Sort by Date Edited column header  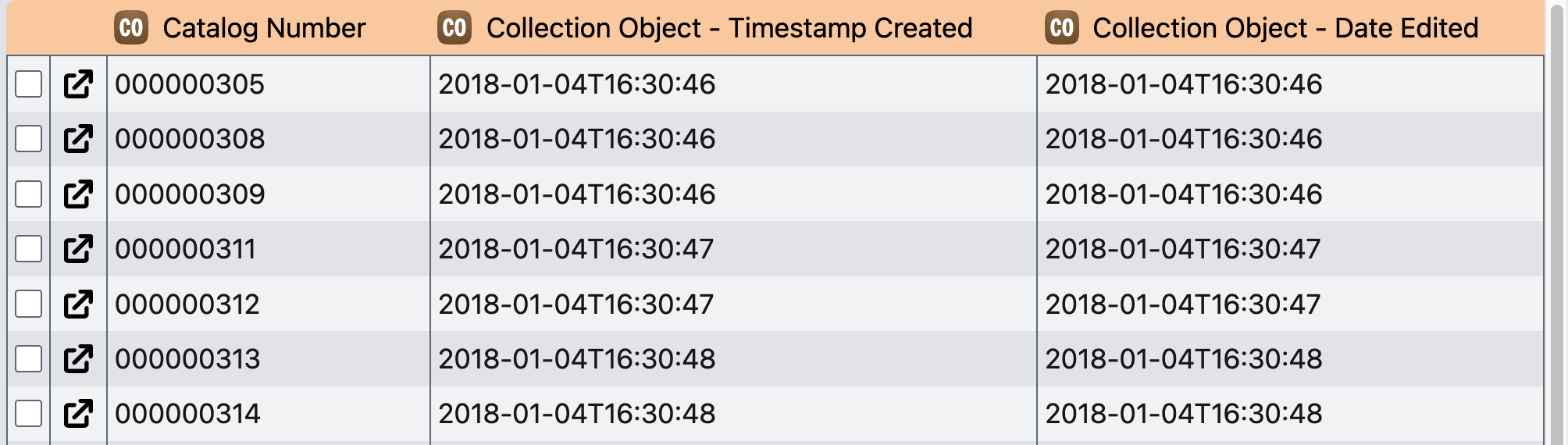[1285, 28]
